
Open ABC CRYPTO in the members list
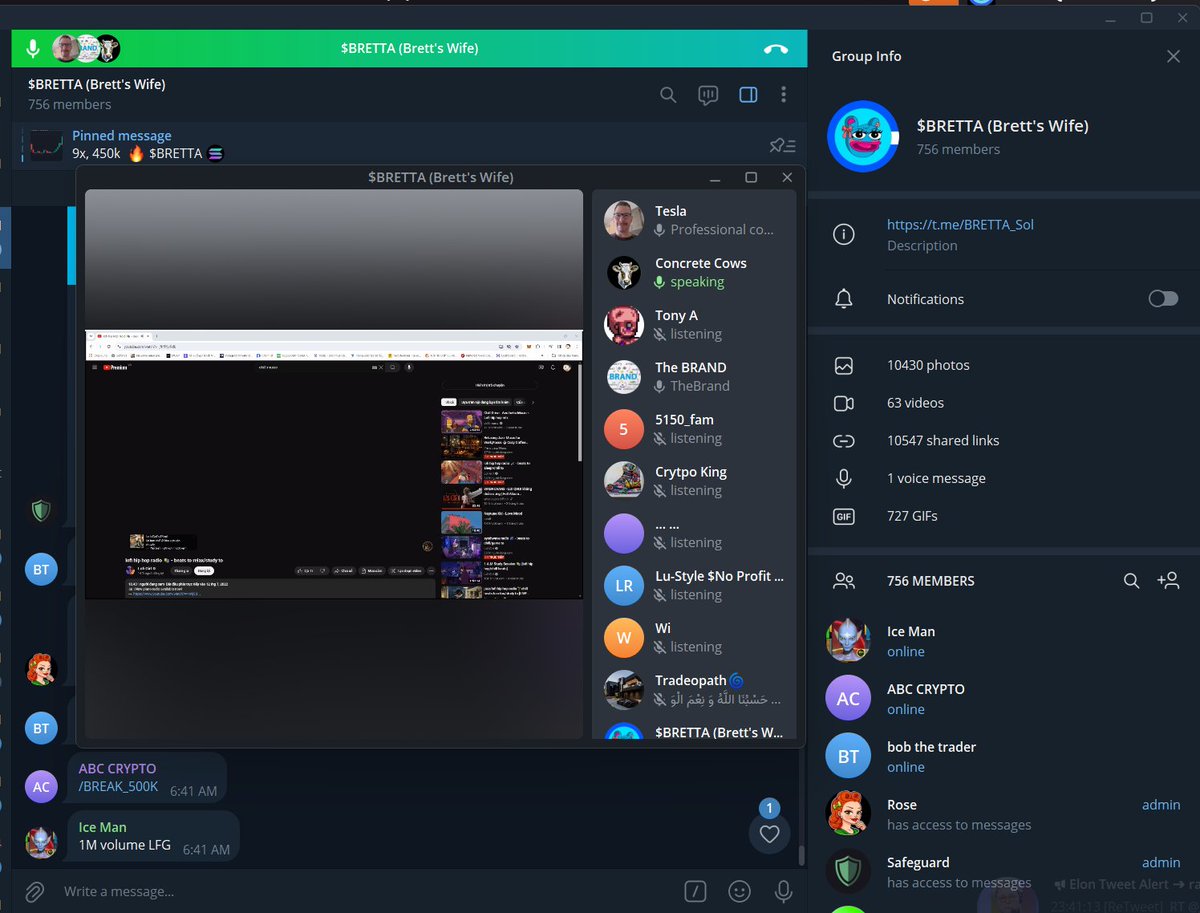[1004, 699]
